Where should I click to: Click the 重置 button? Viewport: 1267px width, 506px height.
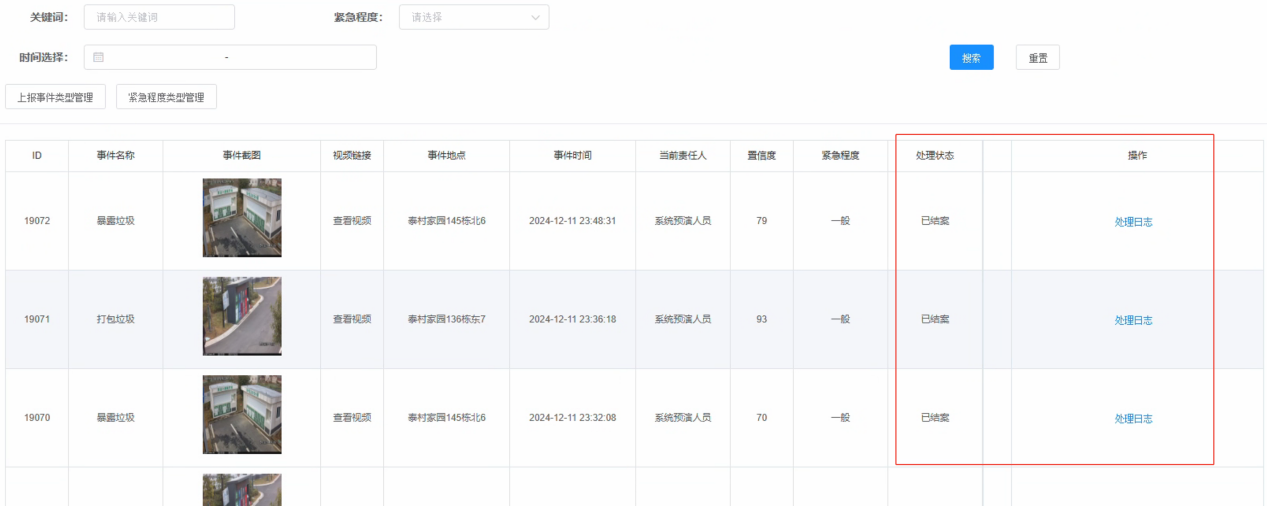[1037, 58]
